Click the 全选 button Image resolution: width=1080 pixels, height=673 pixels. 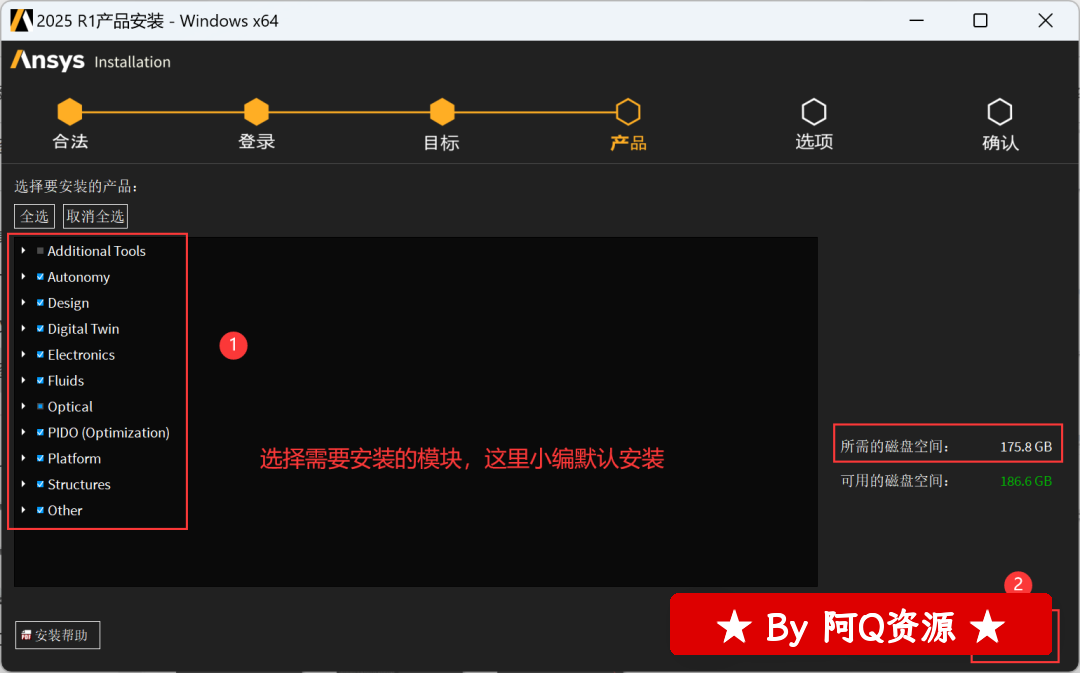tap(34, 216)
